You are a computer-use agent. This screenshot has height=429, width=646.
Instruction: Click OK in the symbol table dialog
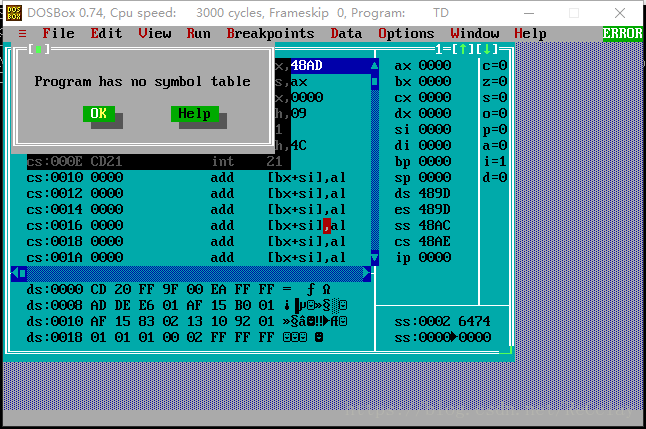tap(98, 113)
